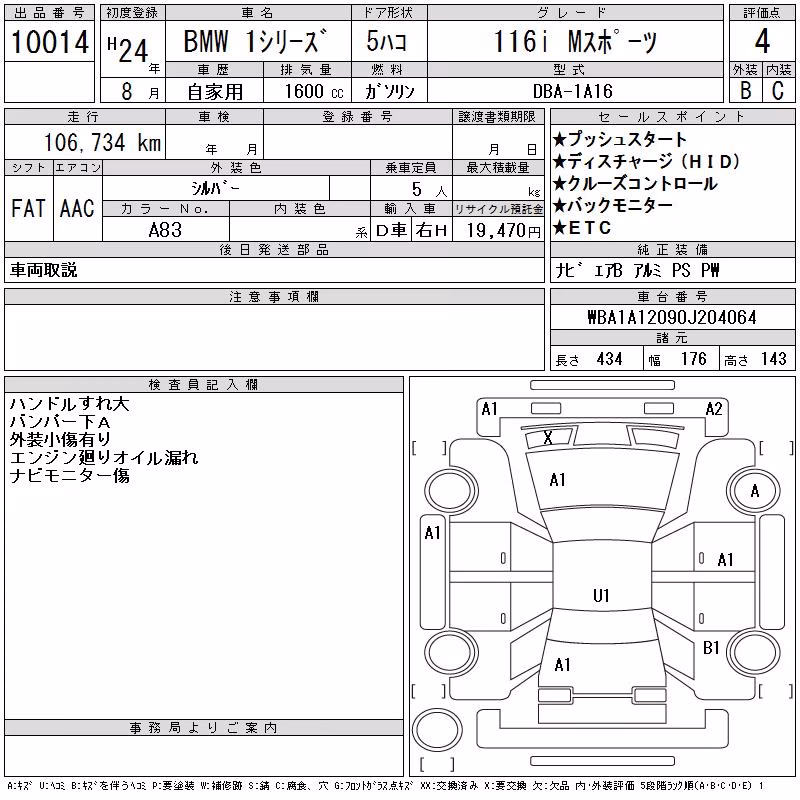
Task: Click the エンジン廻りオイル漏れ inspector note
Action: point(104,458)
